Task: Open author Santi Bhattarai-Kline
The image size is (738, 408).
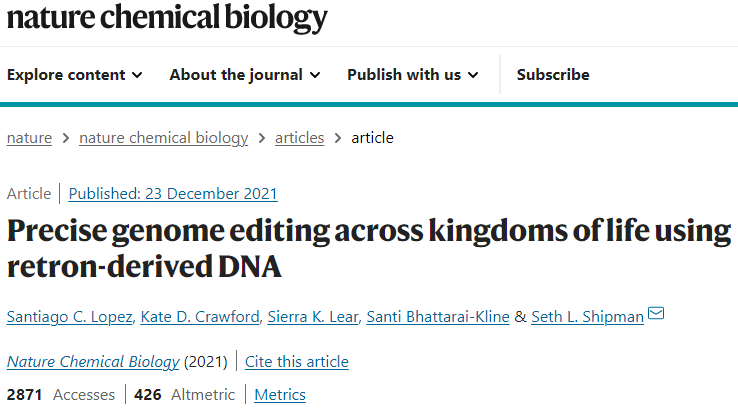Action: click(x=438, y=317)
